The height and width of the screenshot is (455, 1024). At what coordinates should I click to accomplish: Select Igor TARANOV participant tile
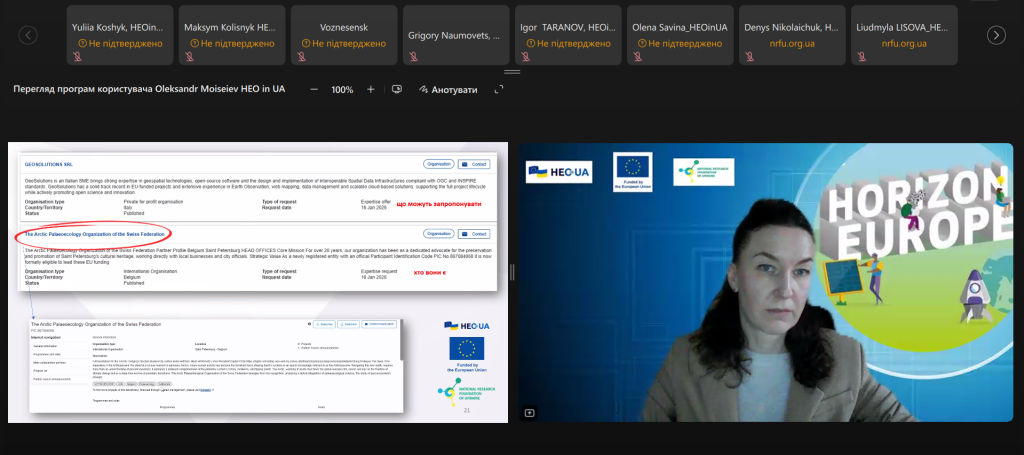[565, 35]
